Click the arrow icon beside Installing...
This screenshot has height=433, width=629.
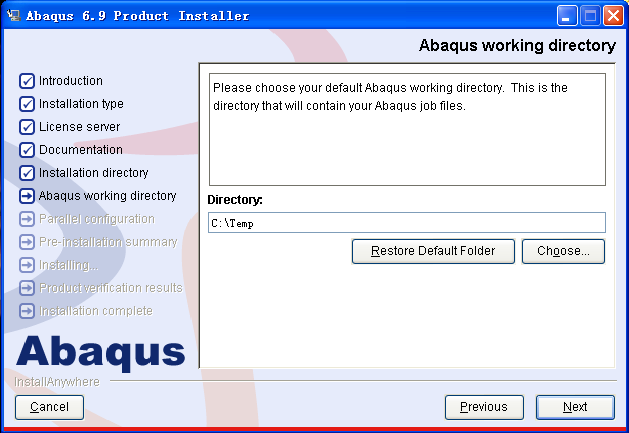tap(27, 265)
